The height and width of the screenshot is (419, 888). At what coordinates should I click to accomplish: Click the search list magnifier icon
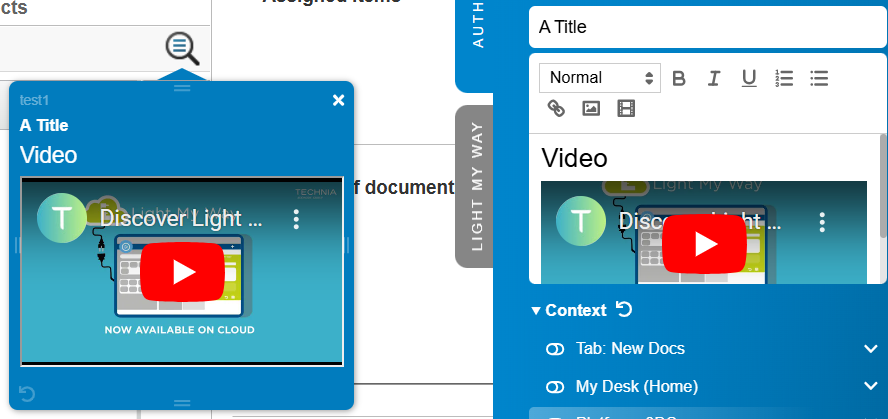click(x=182, y=48)
